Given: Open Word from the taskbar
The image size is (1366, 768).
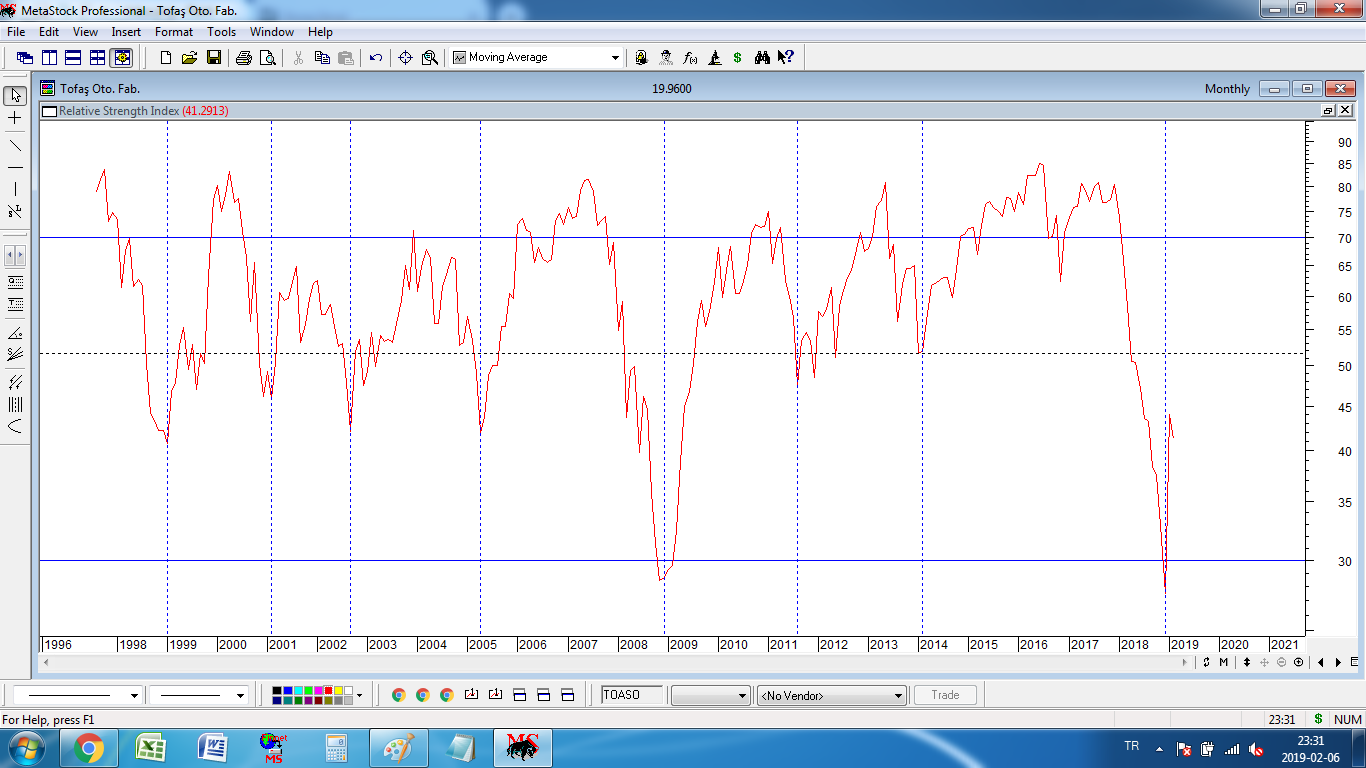Looking at the screenshot, I should point(213,748).
